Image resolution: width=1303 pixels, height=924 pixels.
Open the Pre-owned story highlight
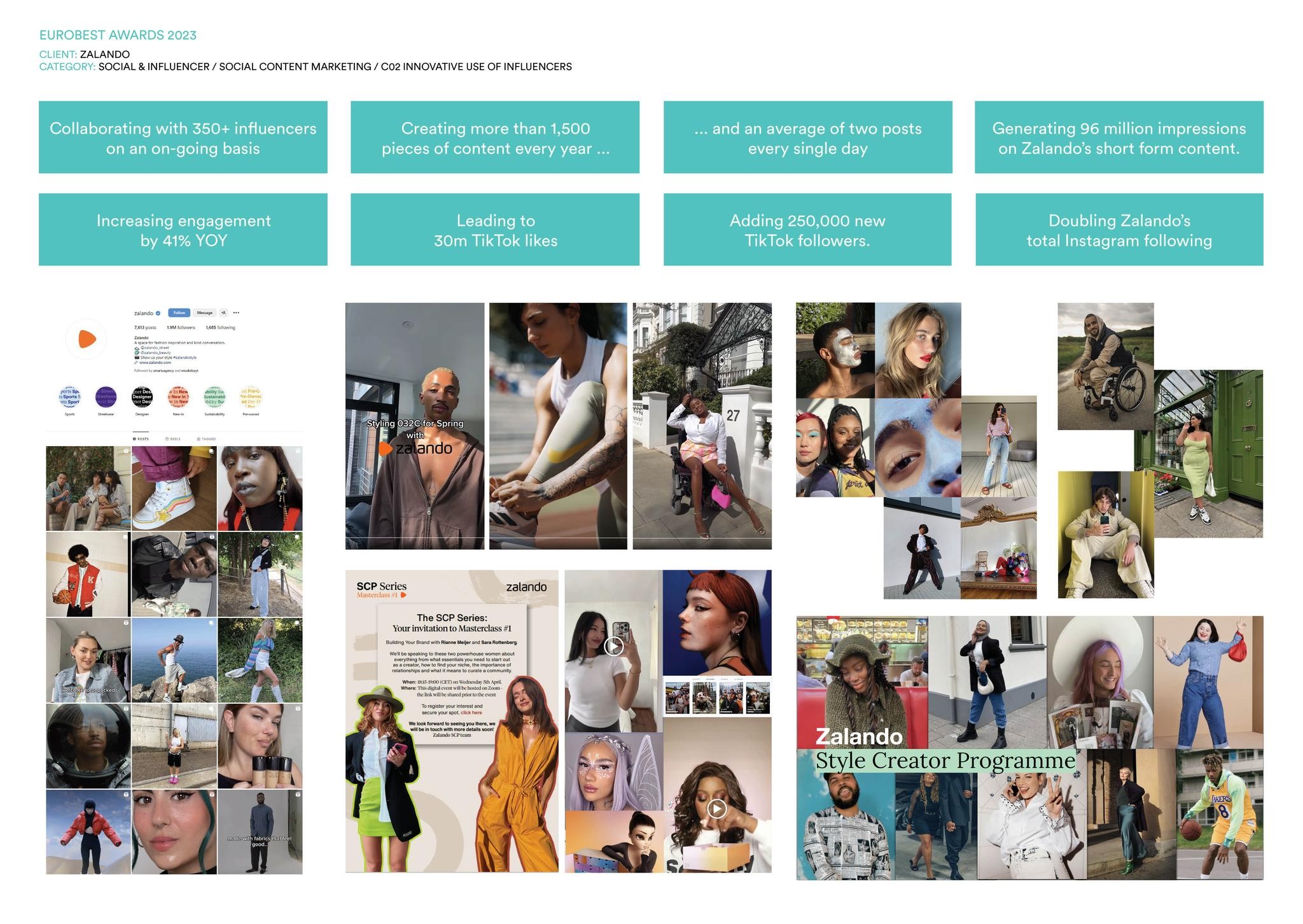[251, 396]
